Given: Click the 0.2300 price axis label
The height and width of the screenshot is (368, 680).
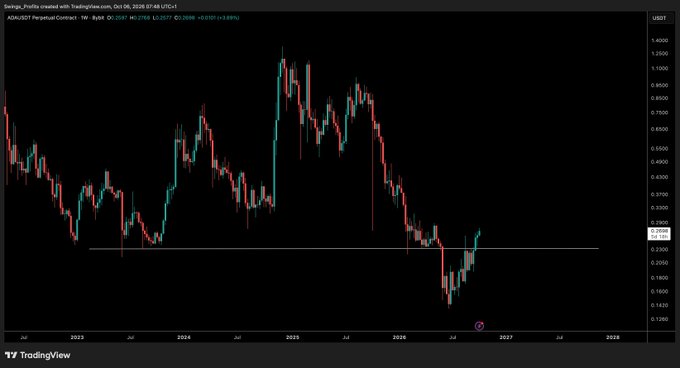Looking at the screenshot, I should click(660, 249).
